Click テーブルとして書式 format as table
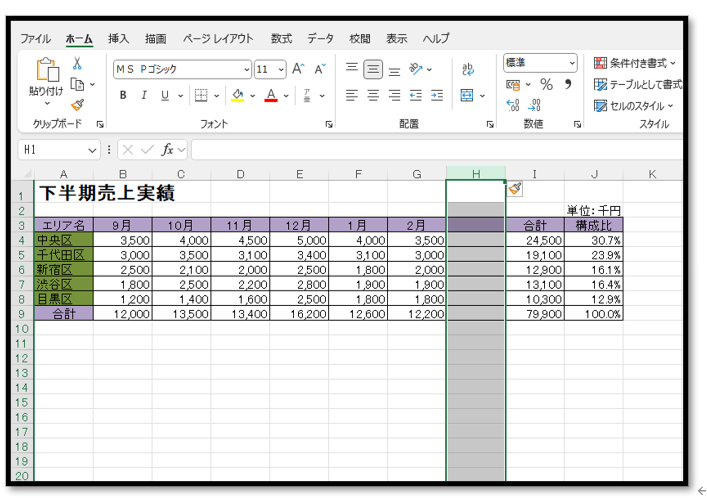The height and width of the screenshot is (500, 707). (x=638, y=84)
